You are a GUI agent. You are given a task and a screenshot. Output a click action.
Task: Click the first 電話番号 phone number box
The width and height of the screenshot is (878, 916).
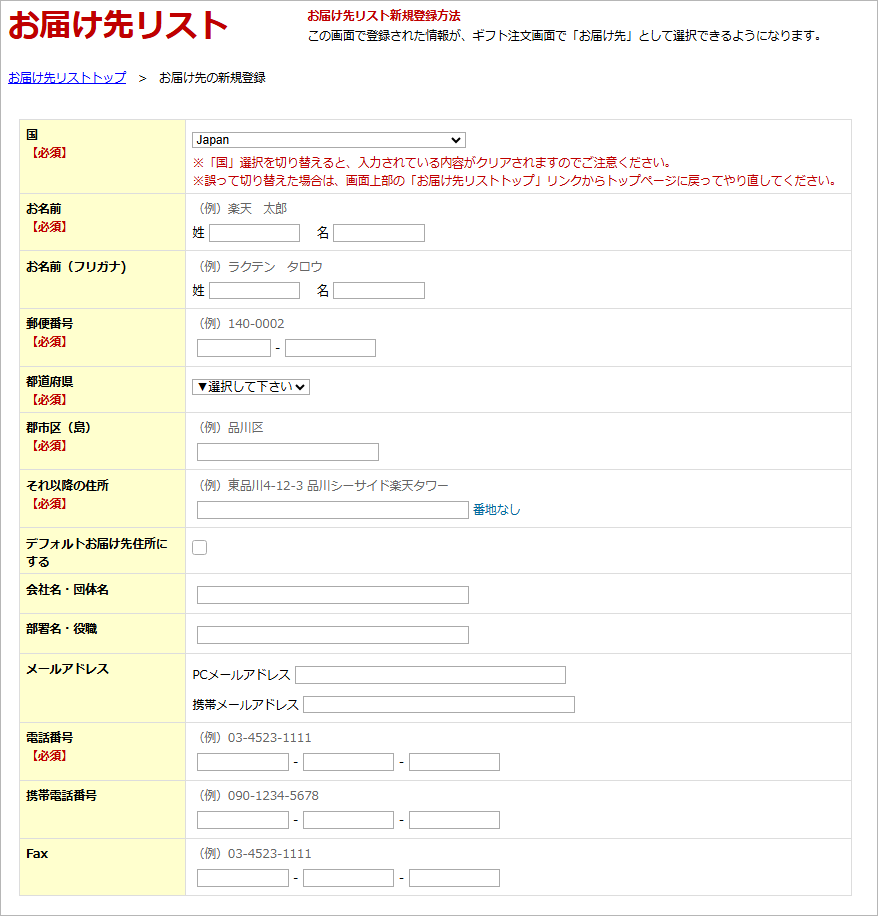pos(243,761)
